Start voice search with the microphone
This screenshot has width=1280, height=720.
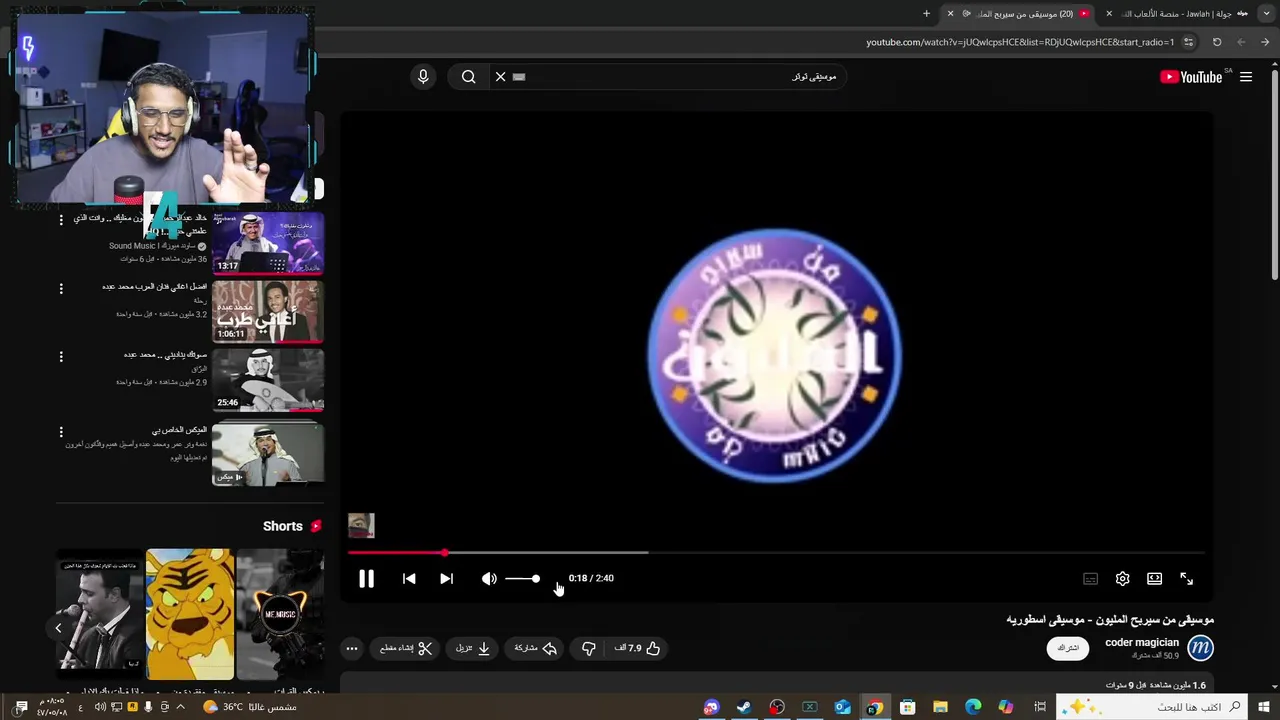click(x=423, y=77)
